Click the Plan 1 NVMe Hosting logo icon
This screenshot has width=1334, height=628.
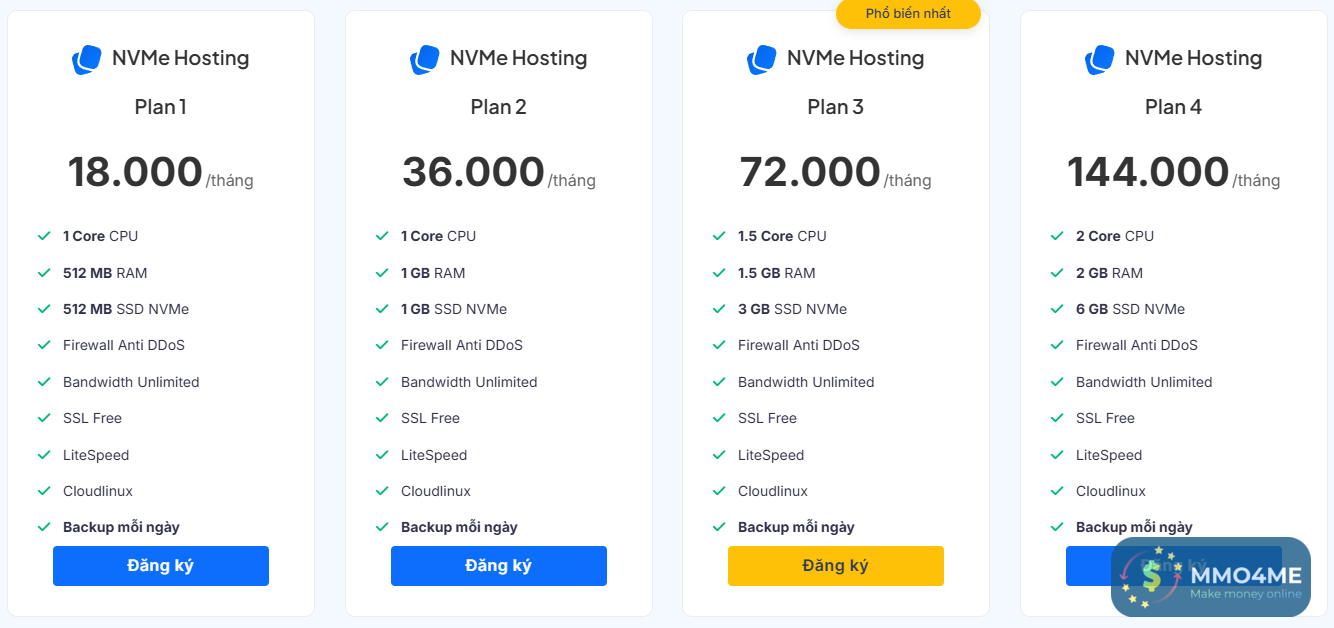(87, 59)
